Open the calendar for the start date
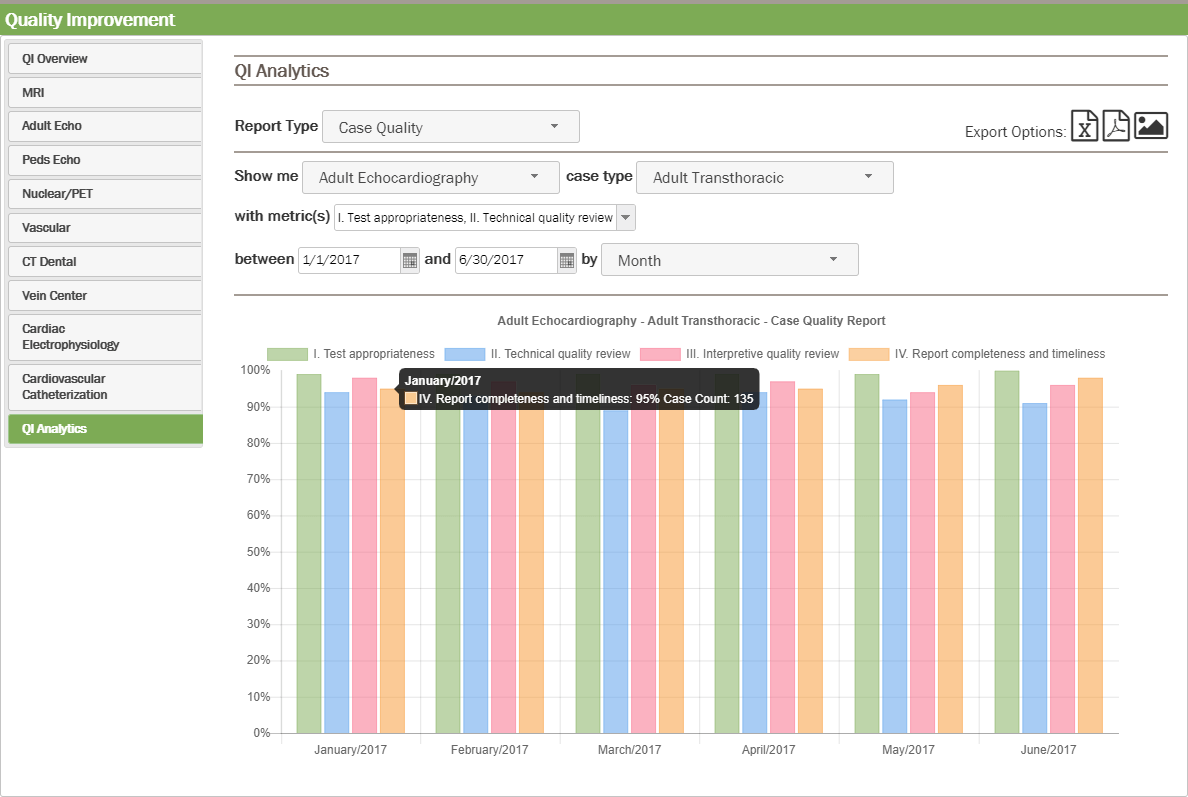The height and width of the screenshot is (797, 1188). coord(410,259)
